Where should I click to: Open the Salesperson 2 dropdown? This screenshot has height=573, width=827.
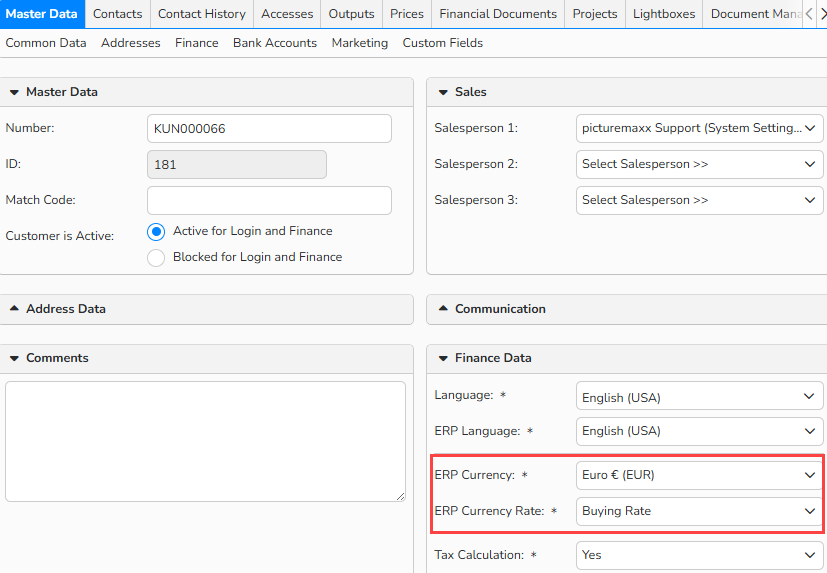699,164
